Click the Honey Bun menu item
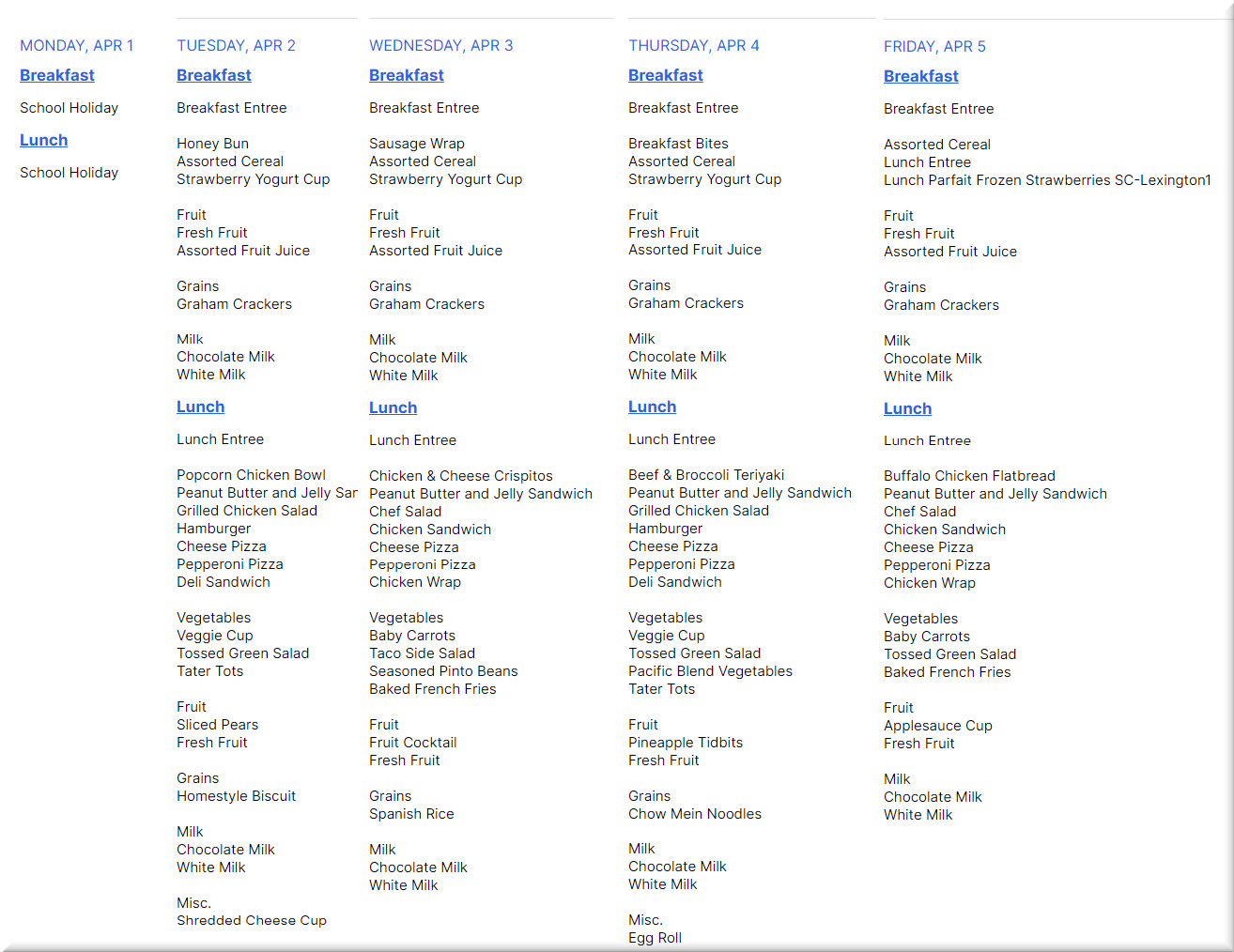Viewport: 1234px width, 952px height. 213,144
